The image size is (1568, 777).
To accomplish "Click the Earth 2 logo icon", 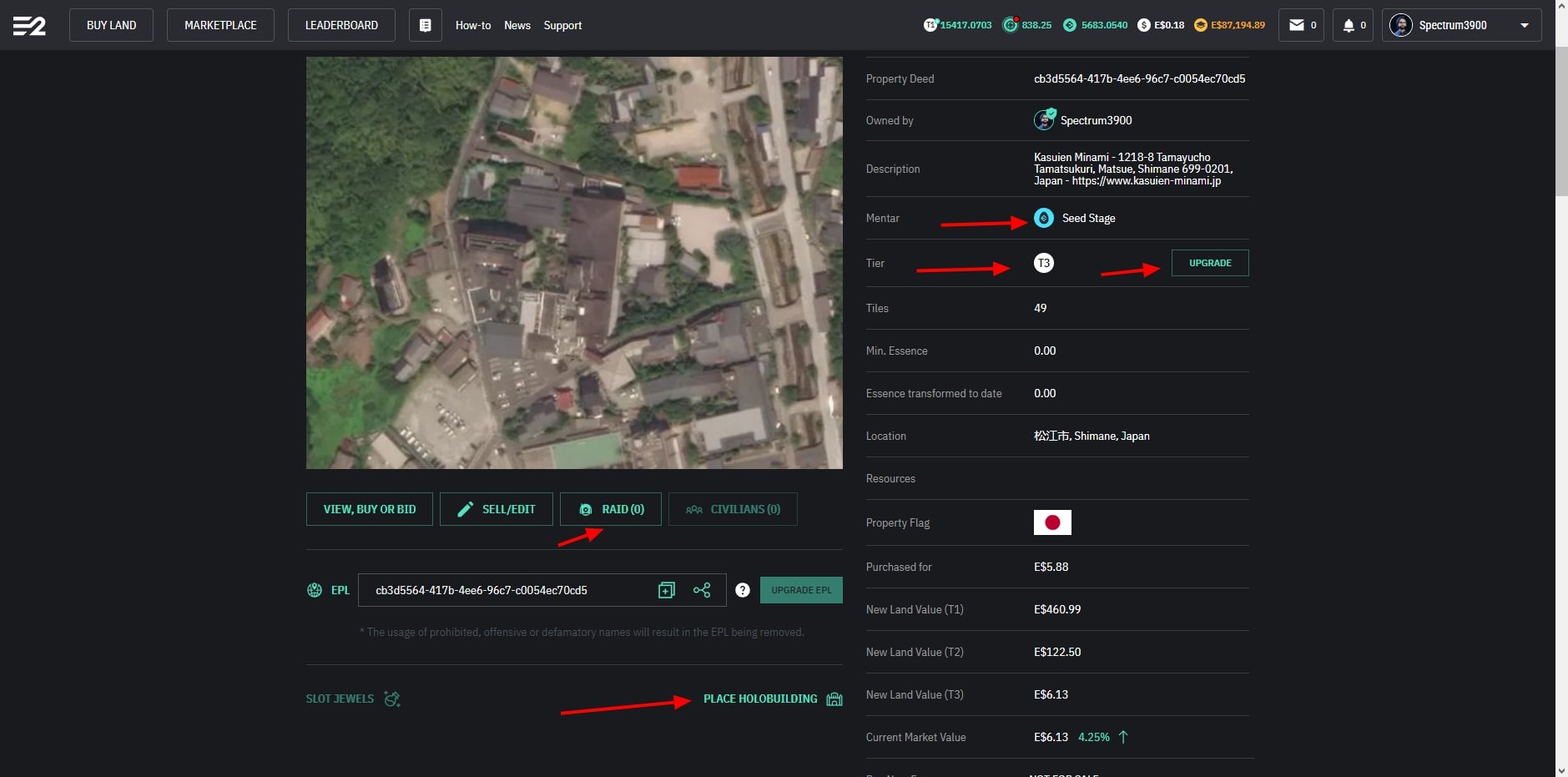I will point(29,26).
